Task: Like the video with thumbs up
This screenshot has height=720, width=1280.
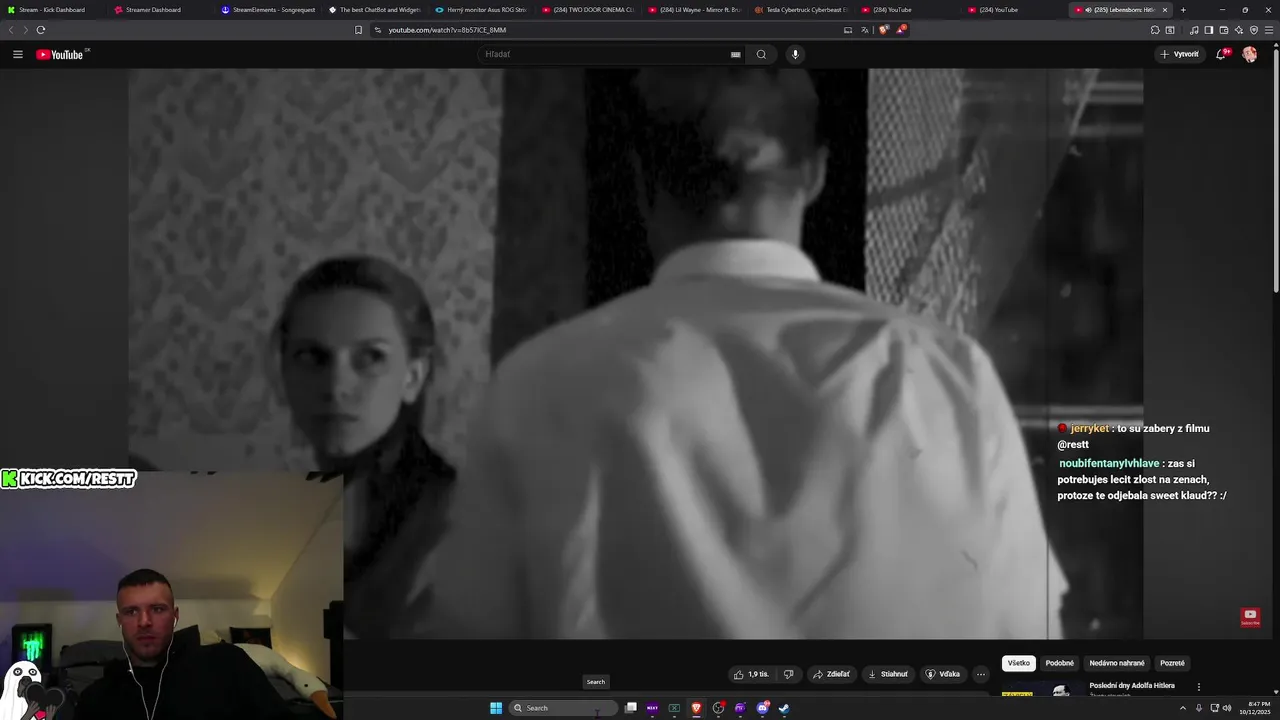Action: pos(751,674)
